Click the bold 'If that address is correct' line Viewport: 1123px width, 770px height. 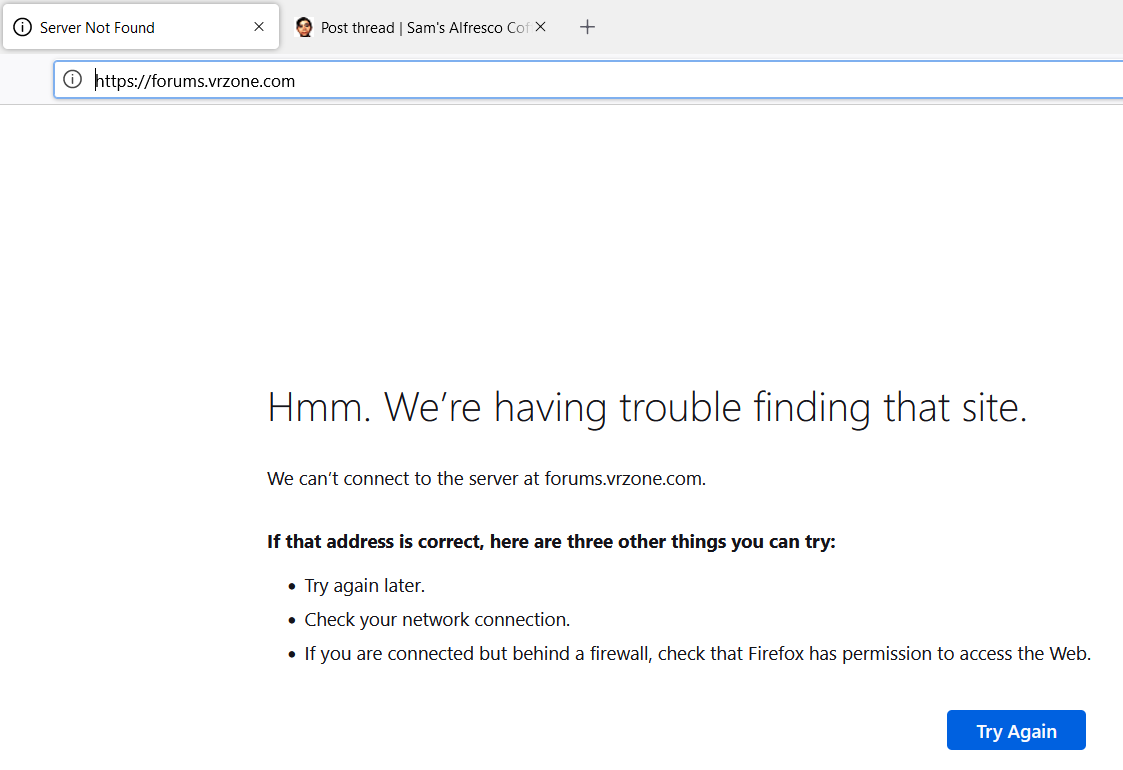(551, 542)
